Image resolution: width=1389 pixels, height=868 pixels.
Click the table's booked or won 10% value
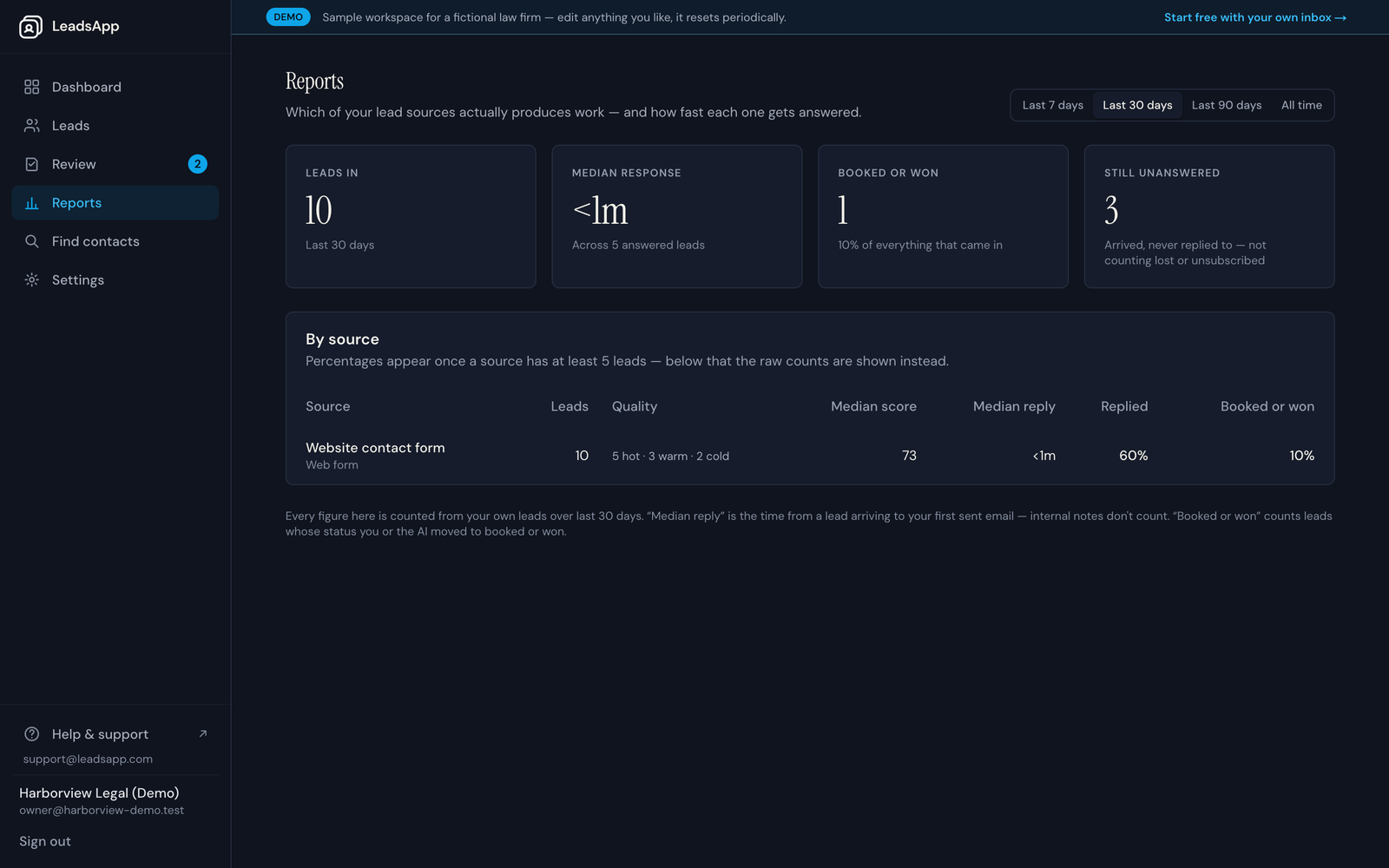pos(1301,456)
